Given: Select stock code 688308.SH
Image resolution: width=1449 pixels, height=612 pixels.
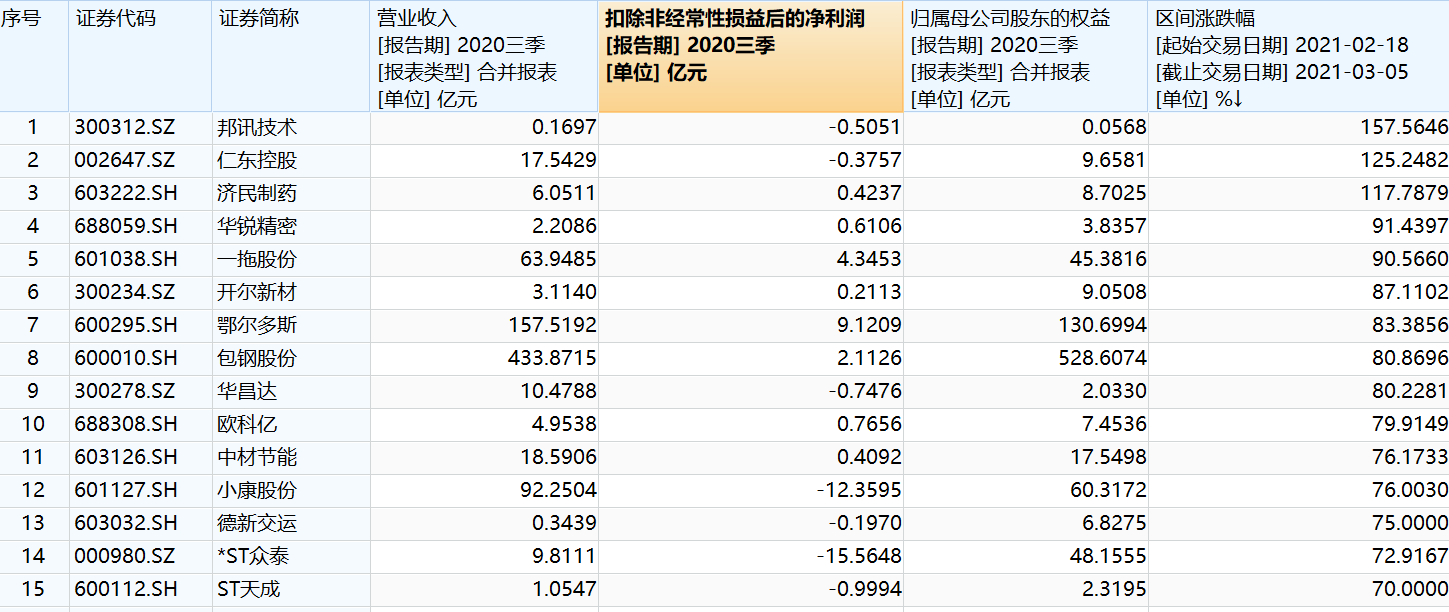Looking at the screenshot, I should point(125,425).
